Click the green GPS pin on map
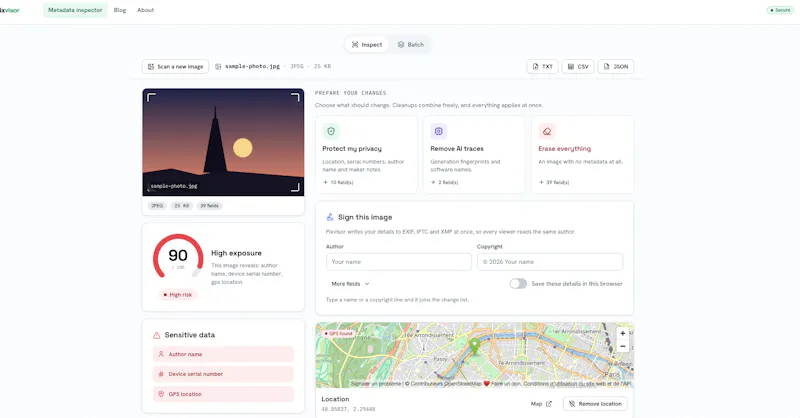 (474, 346)
